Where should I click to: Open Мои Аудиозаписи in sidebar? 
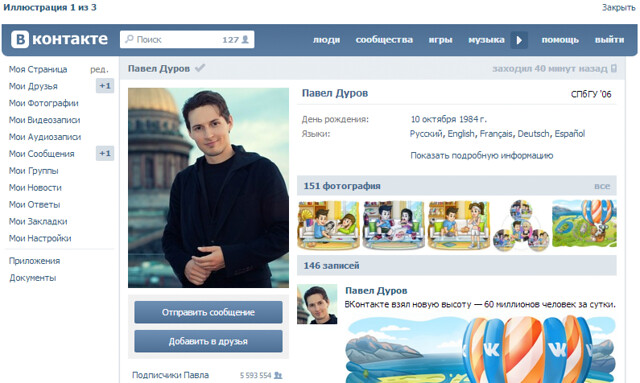(x=45, y=137)
